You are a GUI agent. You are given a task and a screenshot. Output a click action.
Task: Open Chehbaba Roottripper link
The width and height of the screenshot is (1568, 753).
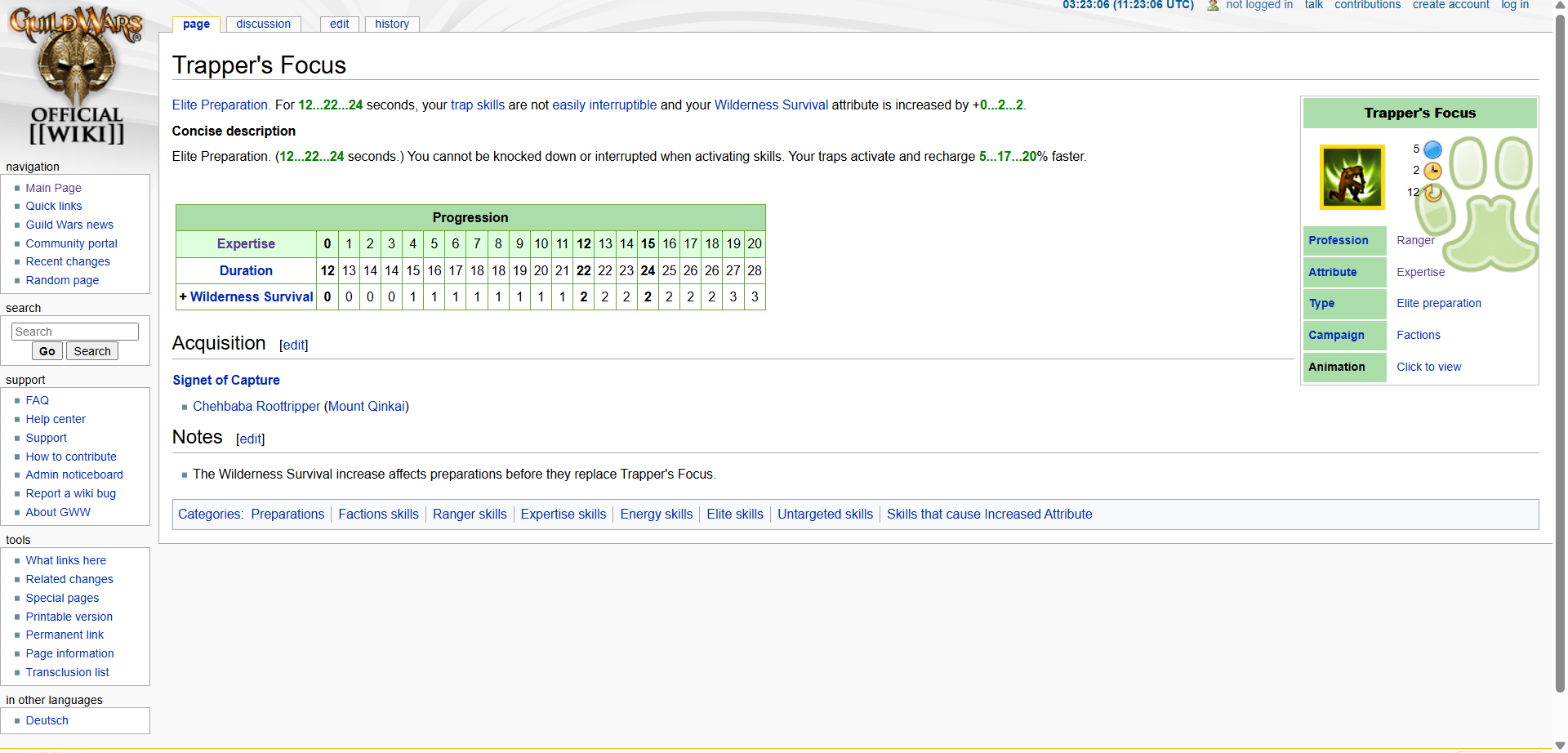(x=256, y=406)
